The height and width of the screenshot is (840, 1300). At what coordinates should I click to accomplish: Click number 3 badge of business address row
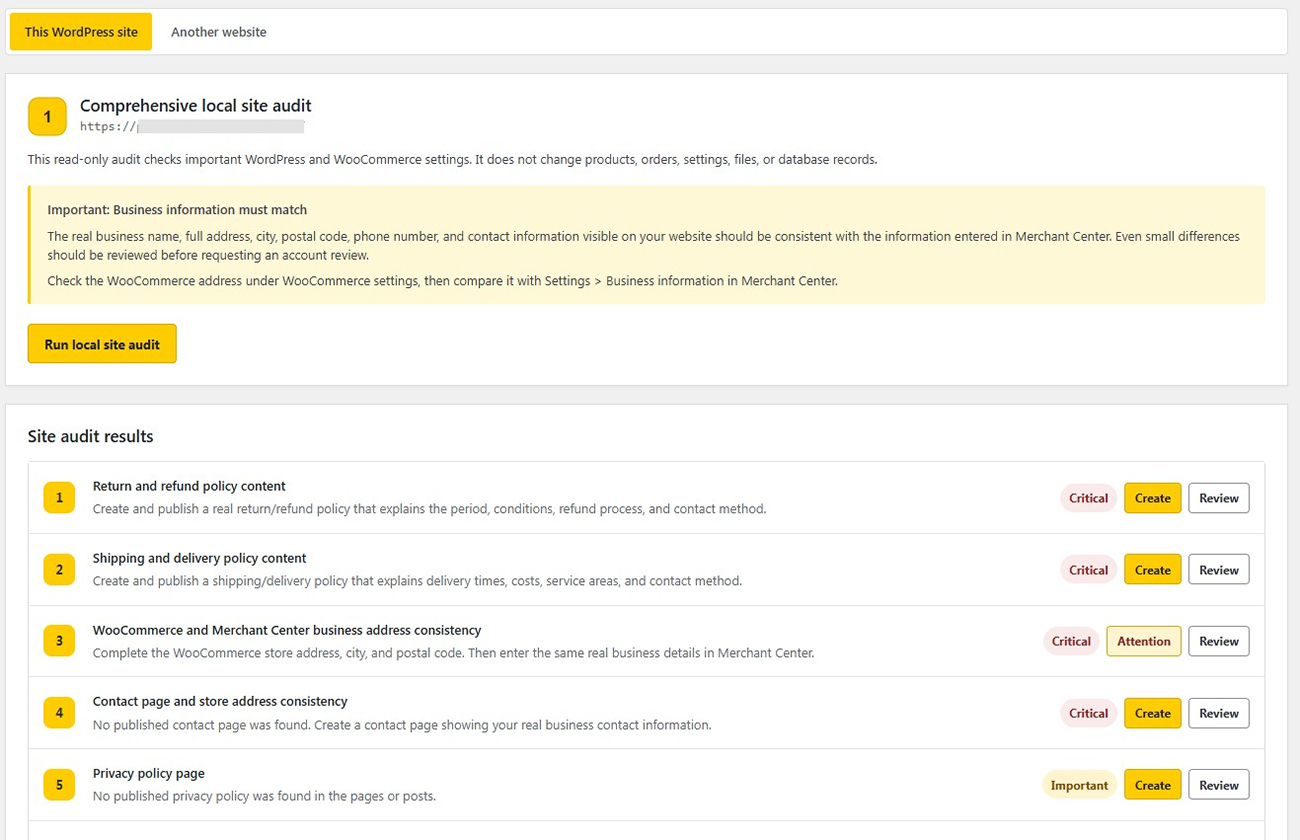(x=59, y=641)
